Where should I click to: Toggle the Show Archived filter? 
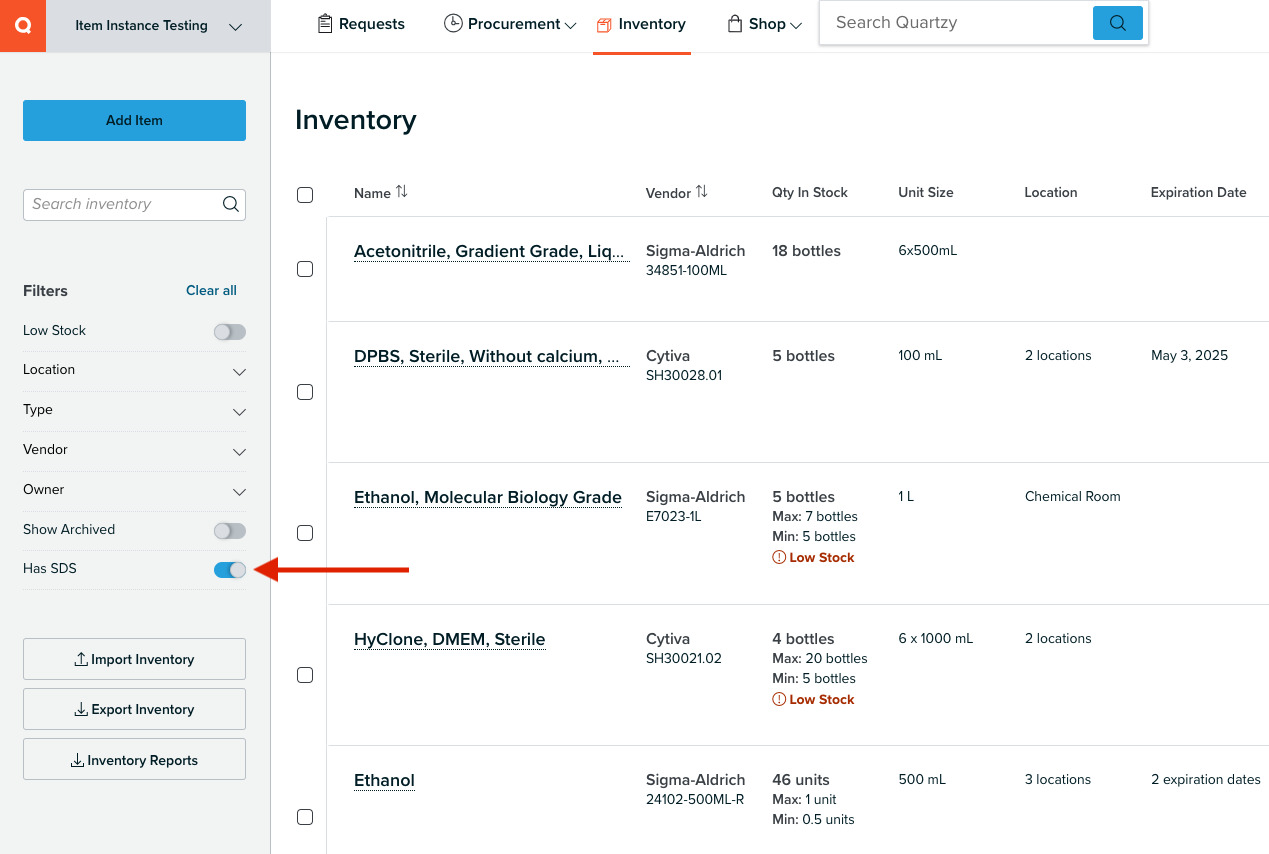(229, 530)
